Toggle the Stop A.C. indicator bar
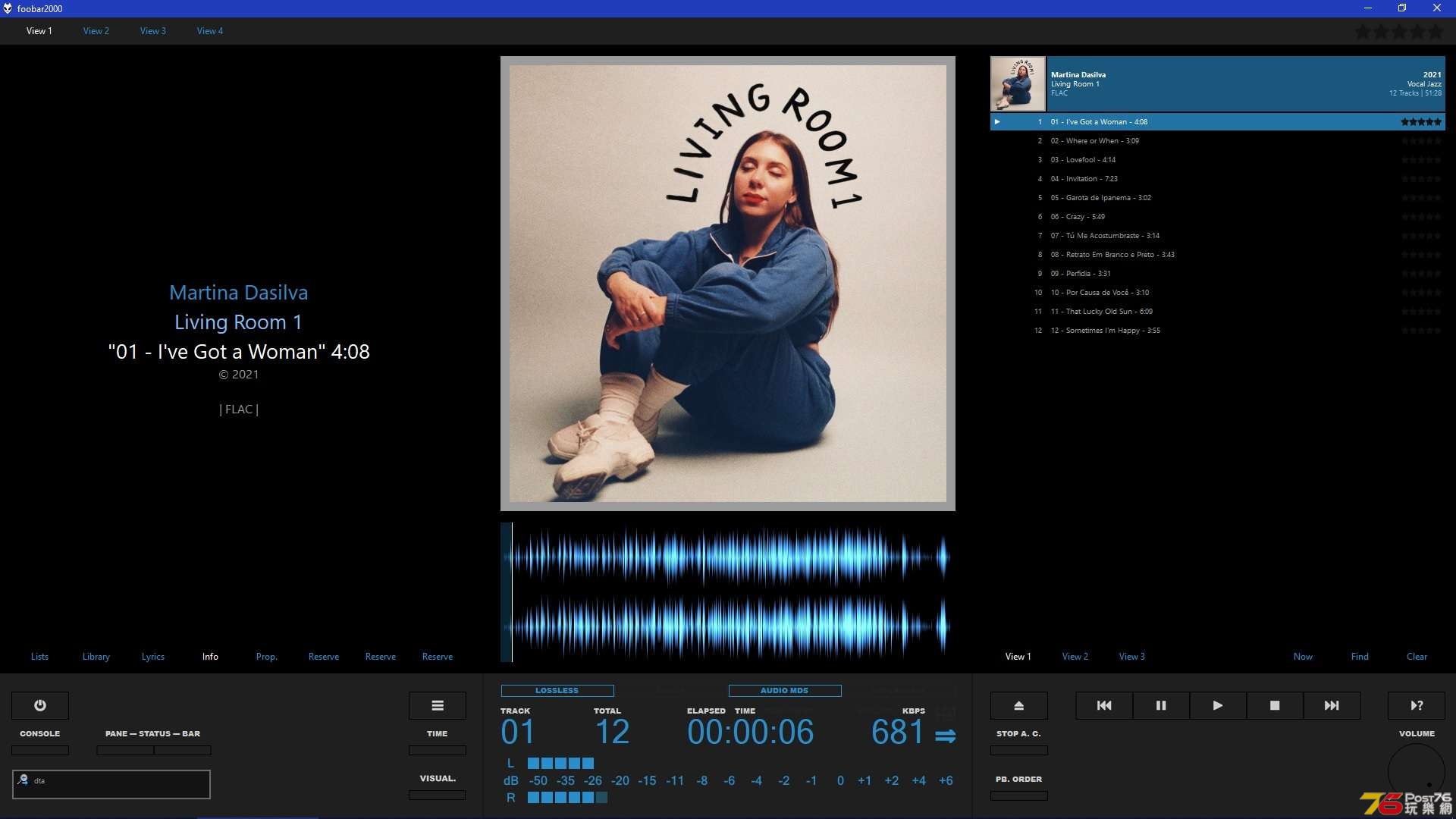Viewport: 1456px width, 819px height. coord(1019,750)
